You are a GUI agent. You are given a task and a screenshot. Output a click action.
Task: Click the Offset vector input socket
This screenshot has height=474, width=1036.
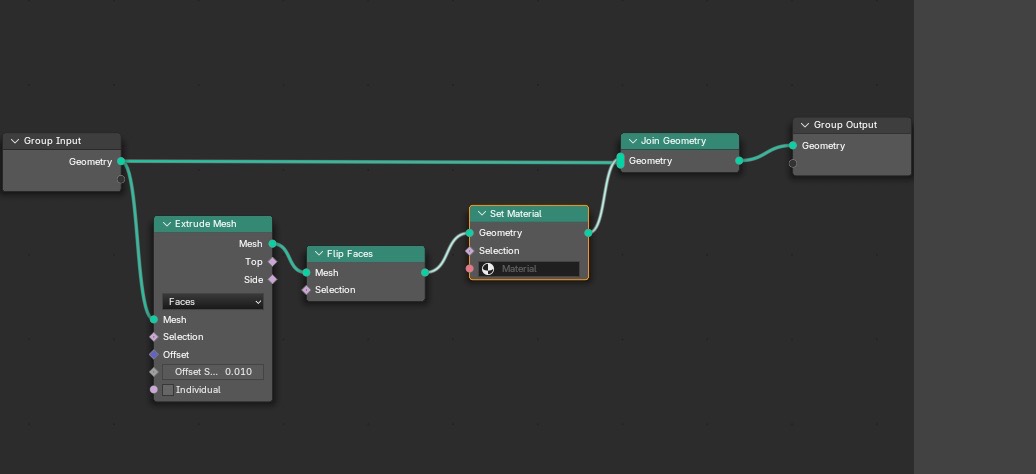pos(154,354)
